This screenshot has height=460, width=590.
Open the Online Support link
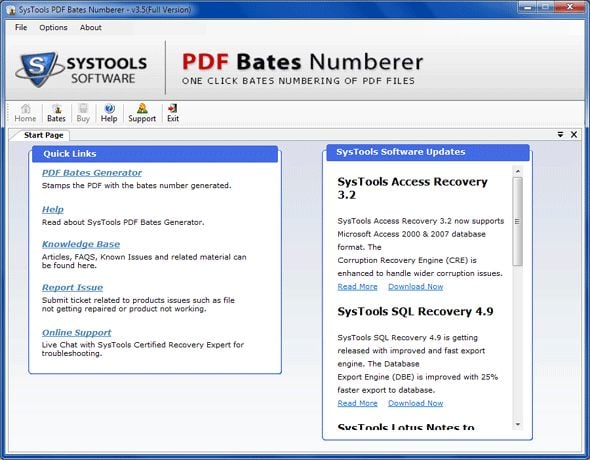(x=76, y=332)
